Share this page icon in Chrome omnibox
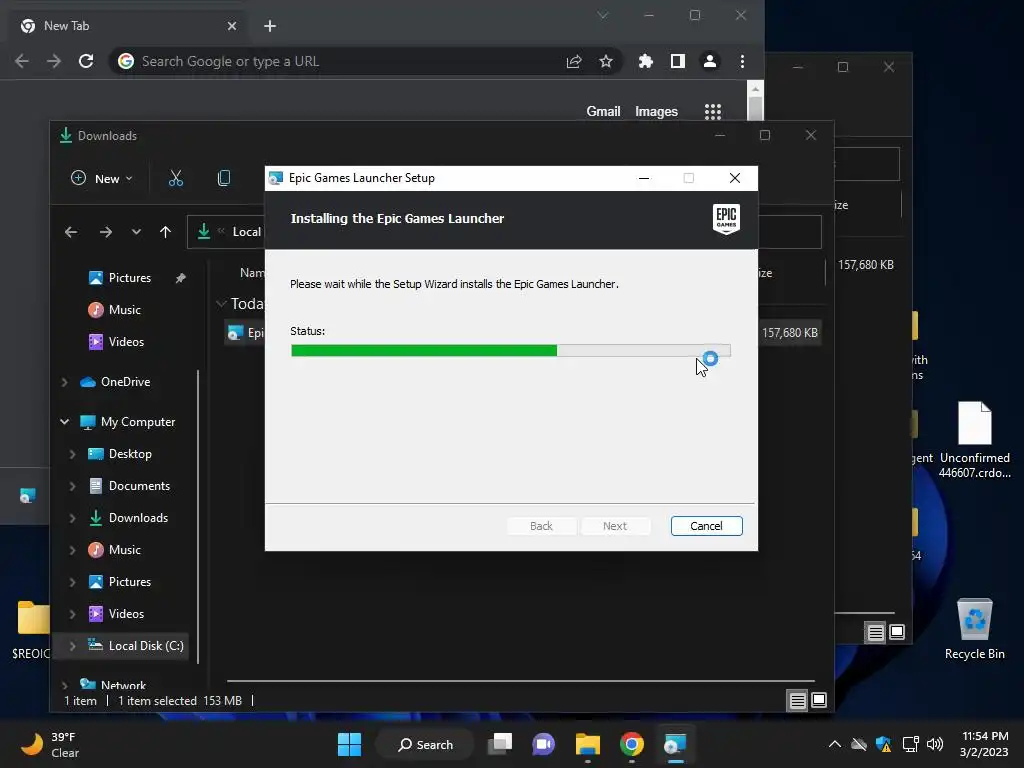 click(x=574, y=61)
